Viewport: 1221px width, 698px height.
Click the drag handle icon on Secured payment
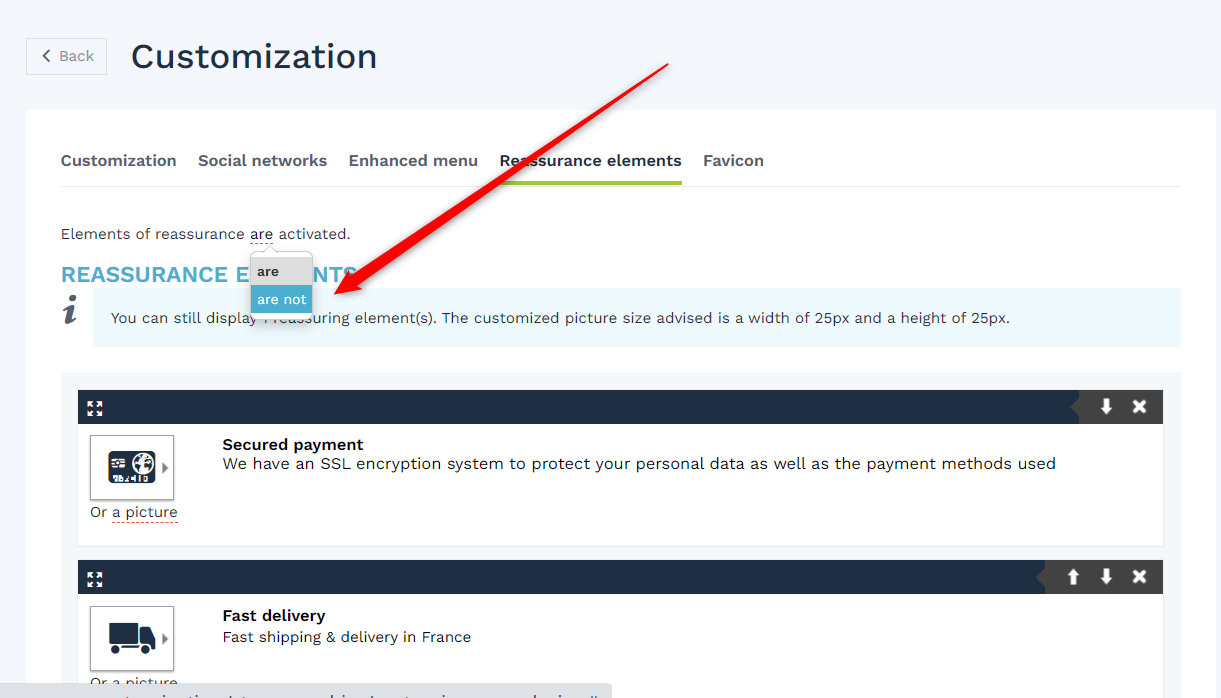click(x=95, y=408)
